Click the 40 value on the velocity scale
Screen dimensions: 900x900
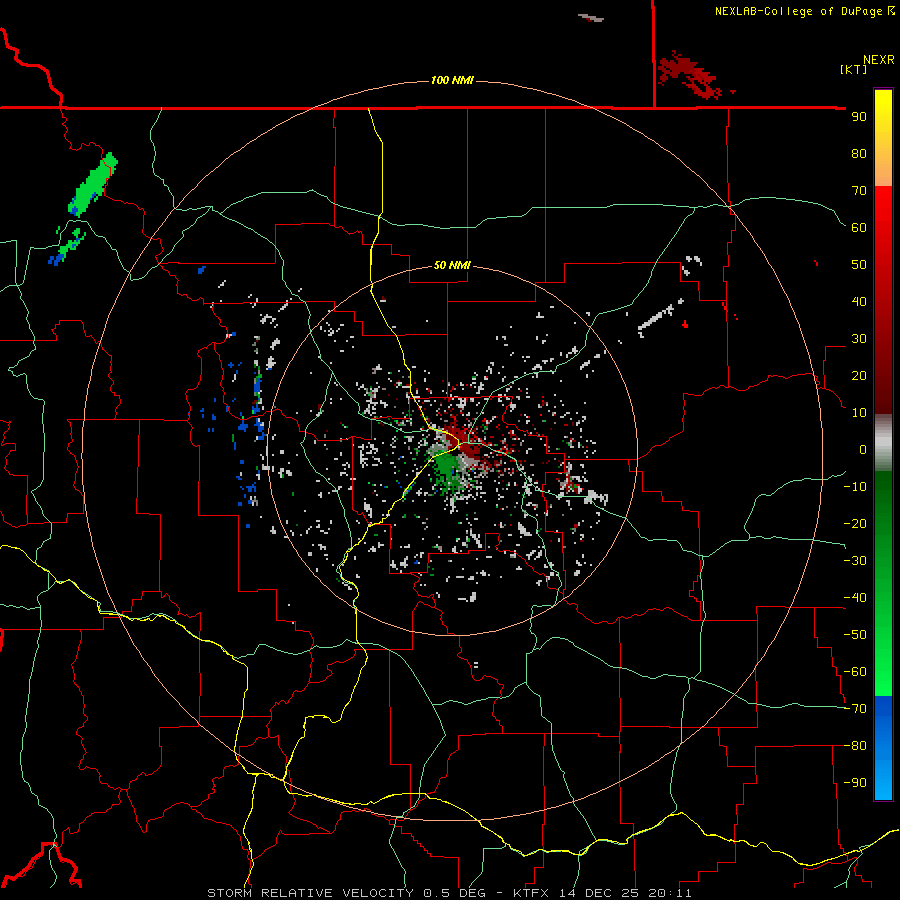click(859, 302)
